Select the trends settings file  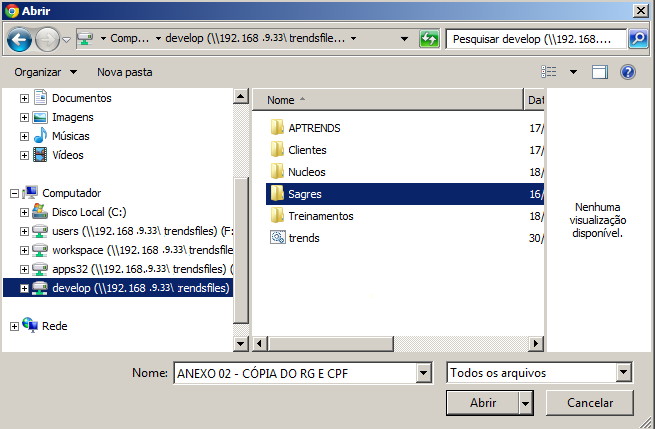pos(303,238)
